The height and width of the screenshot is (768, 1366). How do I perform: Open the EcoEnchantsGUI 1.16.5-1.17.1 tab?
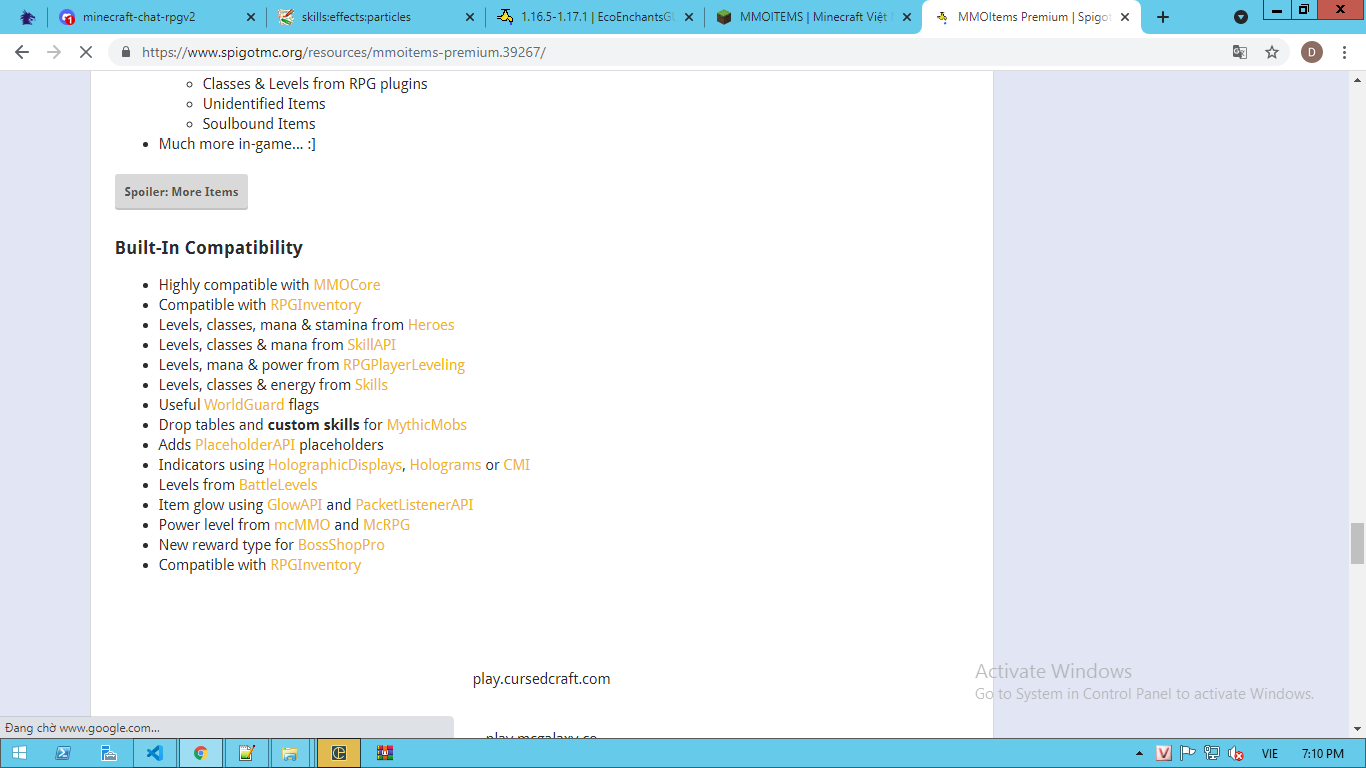(584, 17)
